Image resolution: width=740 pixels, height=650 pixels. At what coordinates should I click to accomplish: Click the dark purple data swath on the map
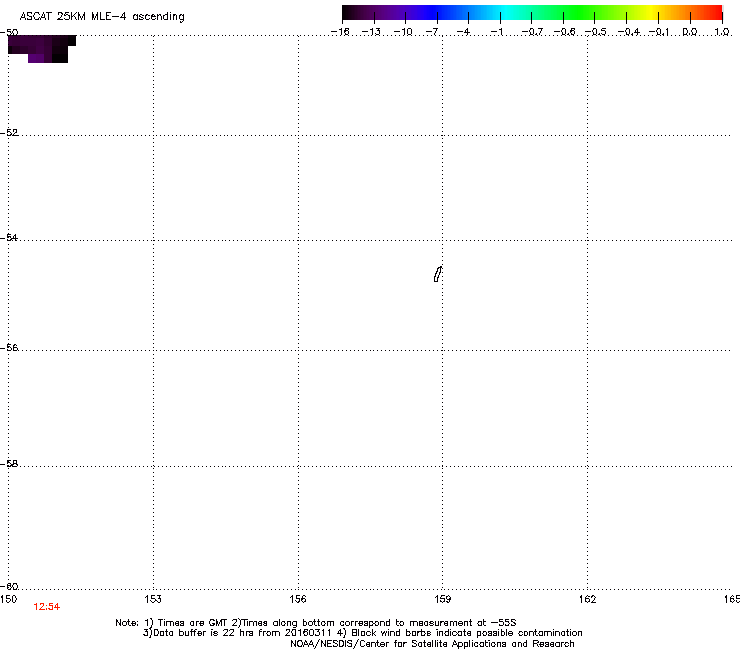pos(42,49)
